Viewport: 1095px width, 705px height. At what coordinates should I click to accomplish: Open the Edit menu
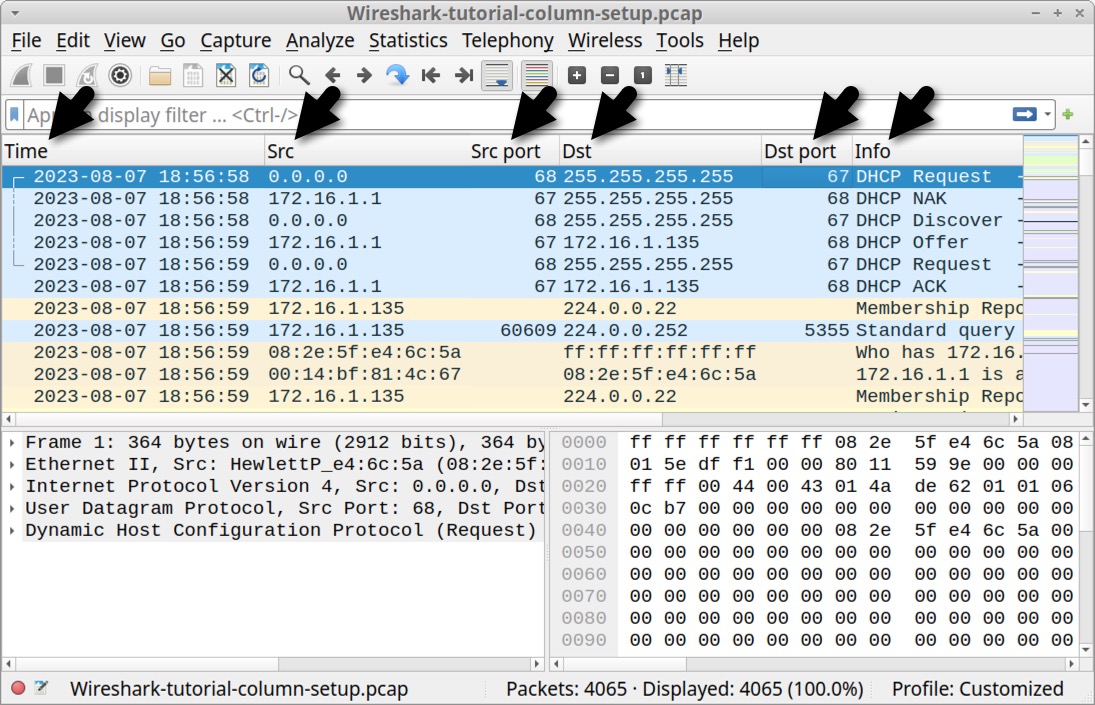pyautogui.click(x=73, y=40)
